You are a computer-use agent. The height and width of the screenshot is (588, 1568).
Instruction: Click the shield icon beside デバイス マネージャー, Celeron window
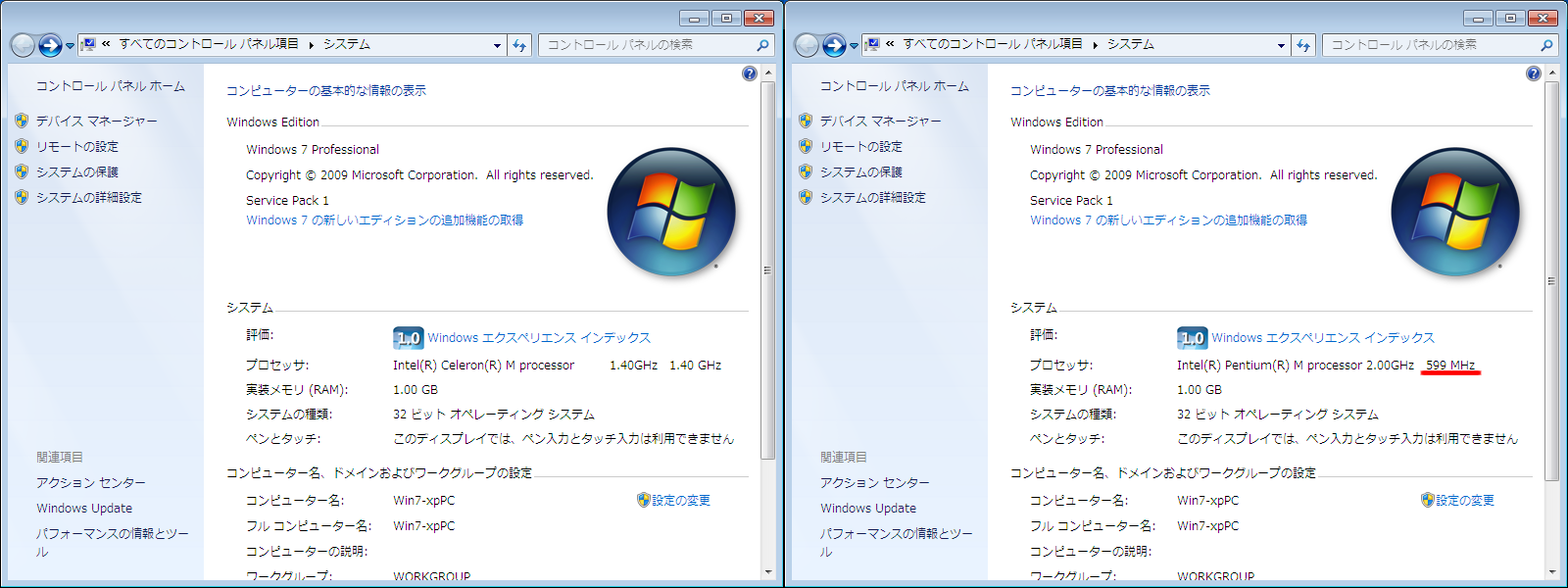[22, 121]
